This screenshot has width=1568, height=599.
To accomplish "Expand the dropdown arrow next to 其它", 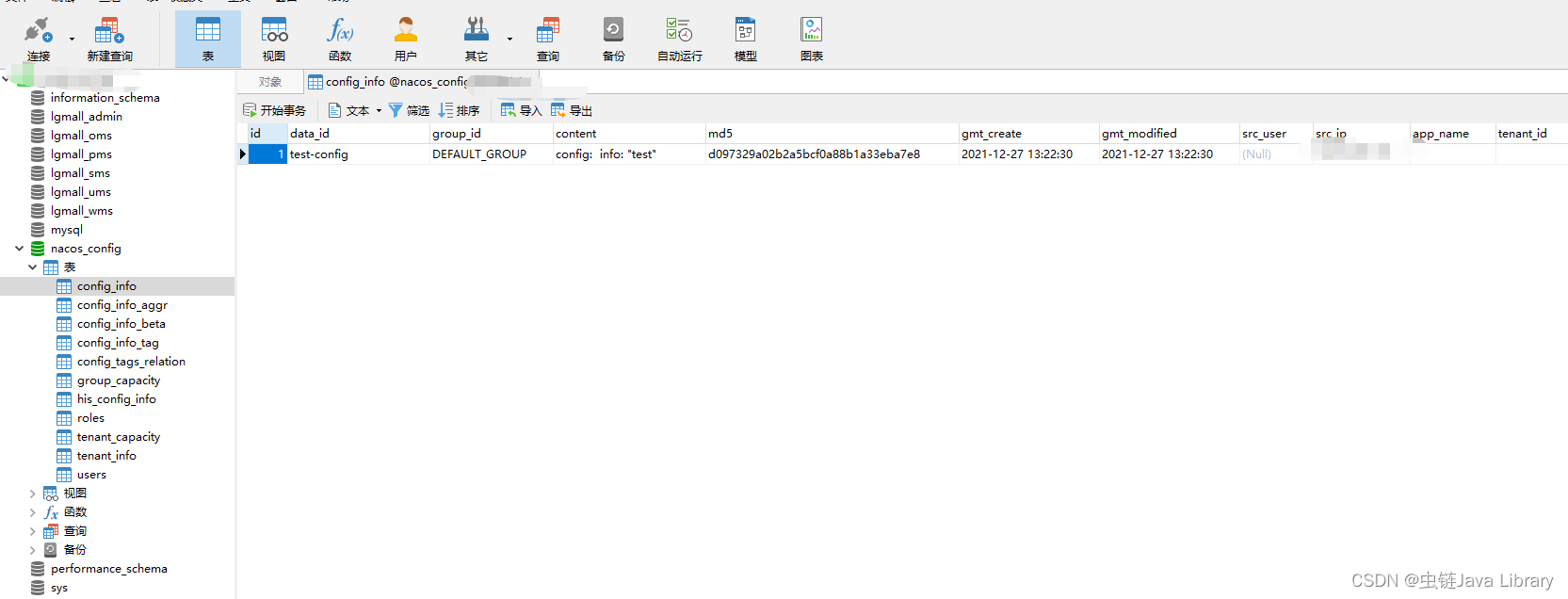I will (509, 40).
